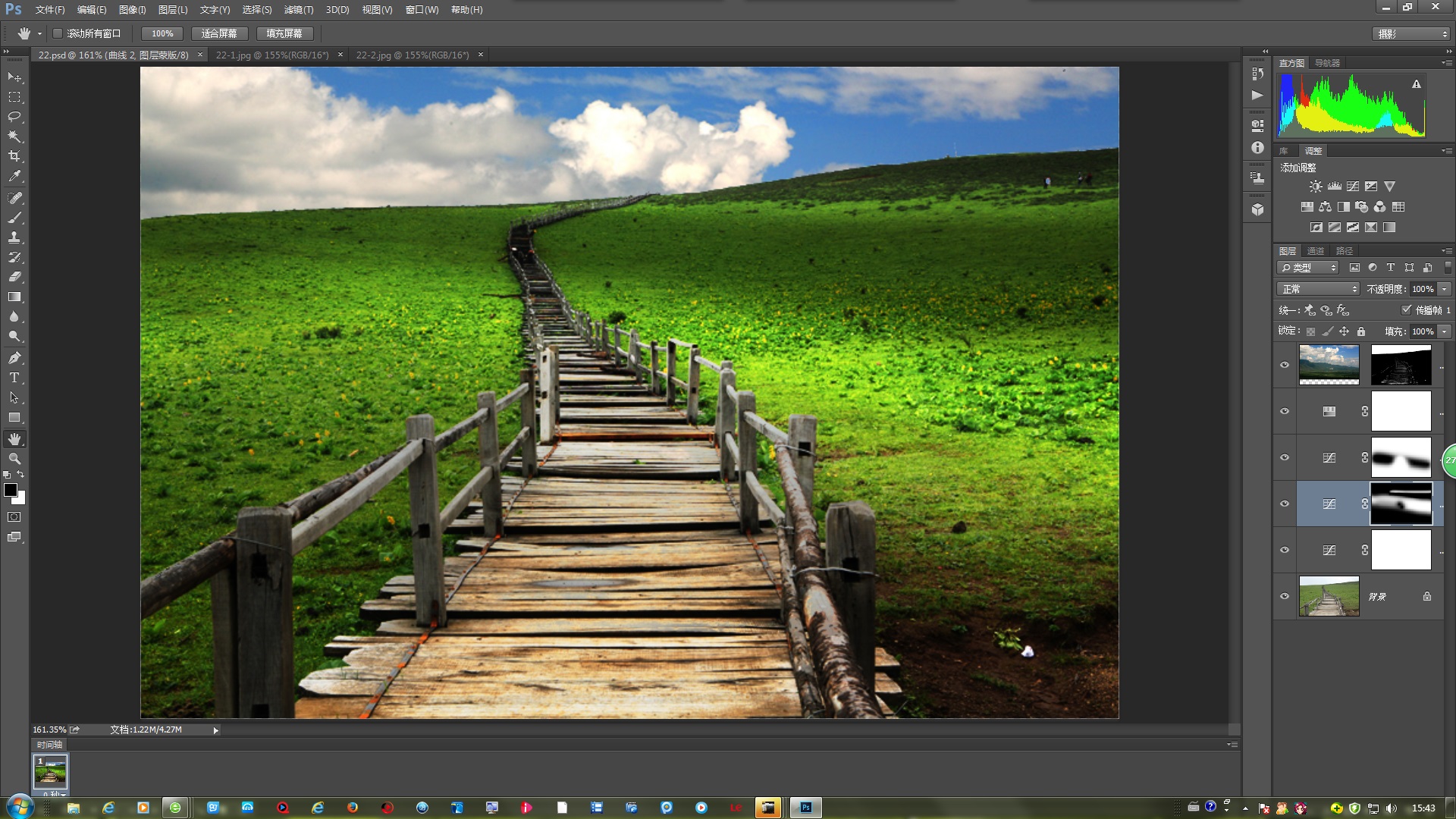Open the Hand tool preset picker
Viewport: 1456px width, 819px height.
pos(39,33)
